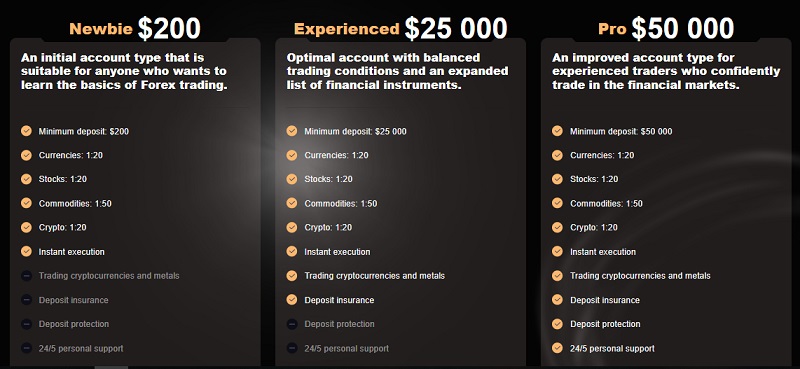Click Pro account description text

click(x=666, y=71)
